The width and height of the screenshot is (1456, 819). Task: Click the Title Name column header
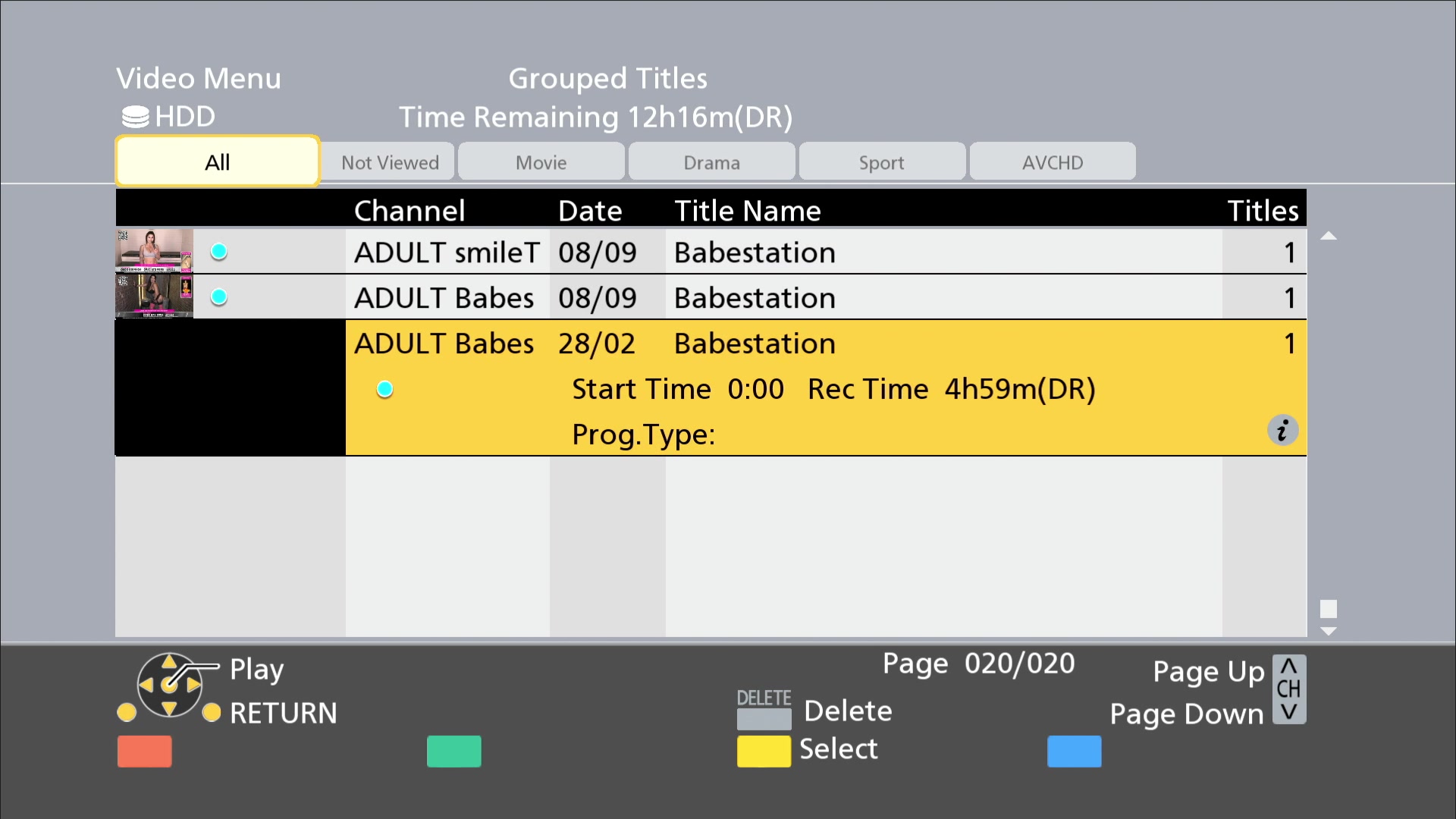point(748,211)
